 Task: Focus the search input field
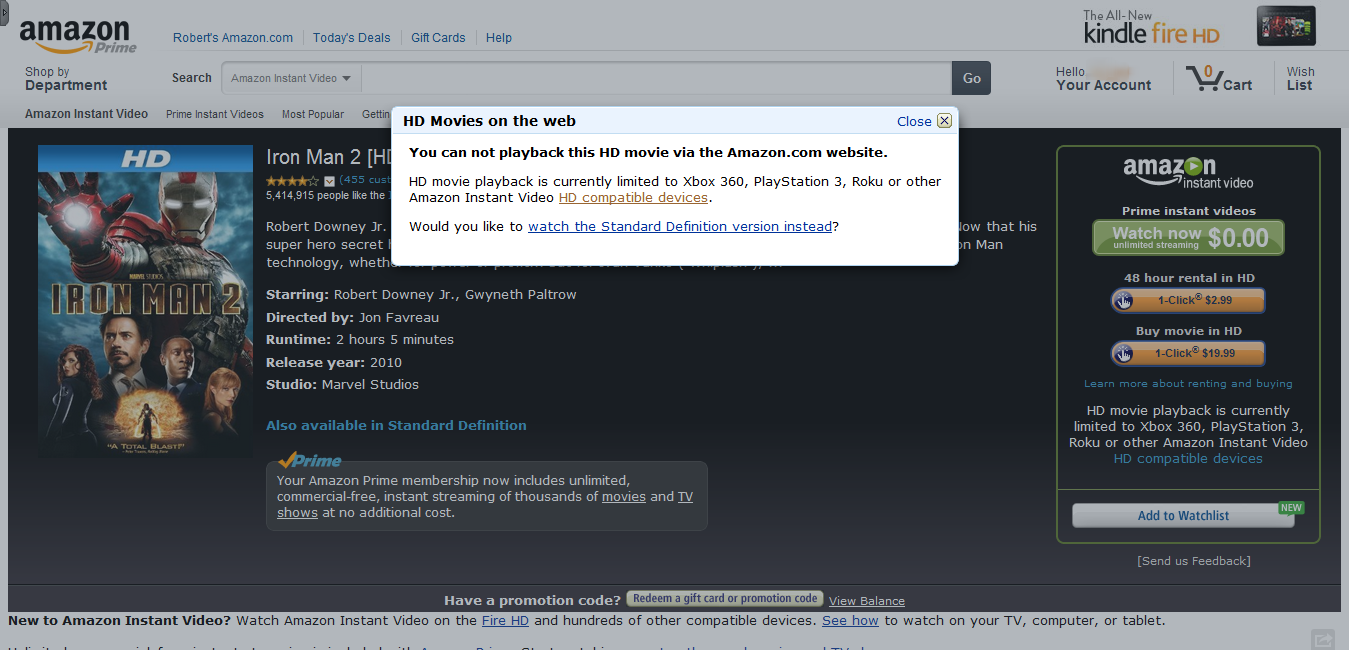click(656, 78)
